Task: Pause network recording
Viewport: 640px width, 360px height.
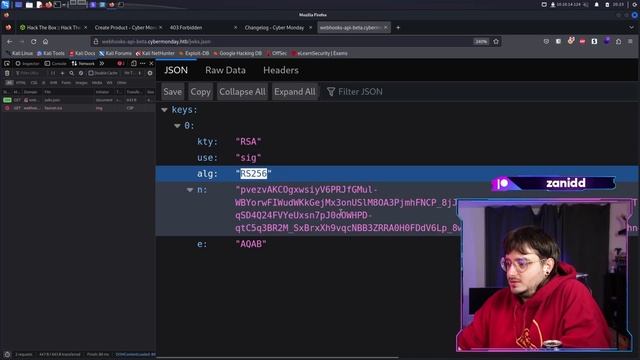Action: [x=53, y=73]
